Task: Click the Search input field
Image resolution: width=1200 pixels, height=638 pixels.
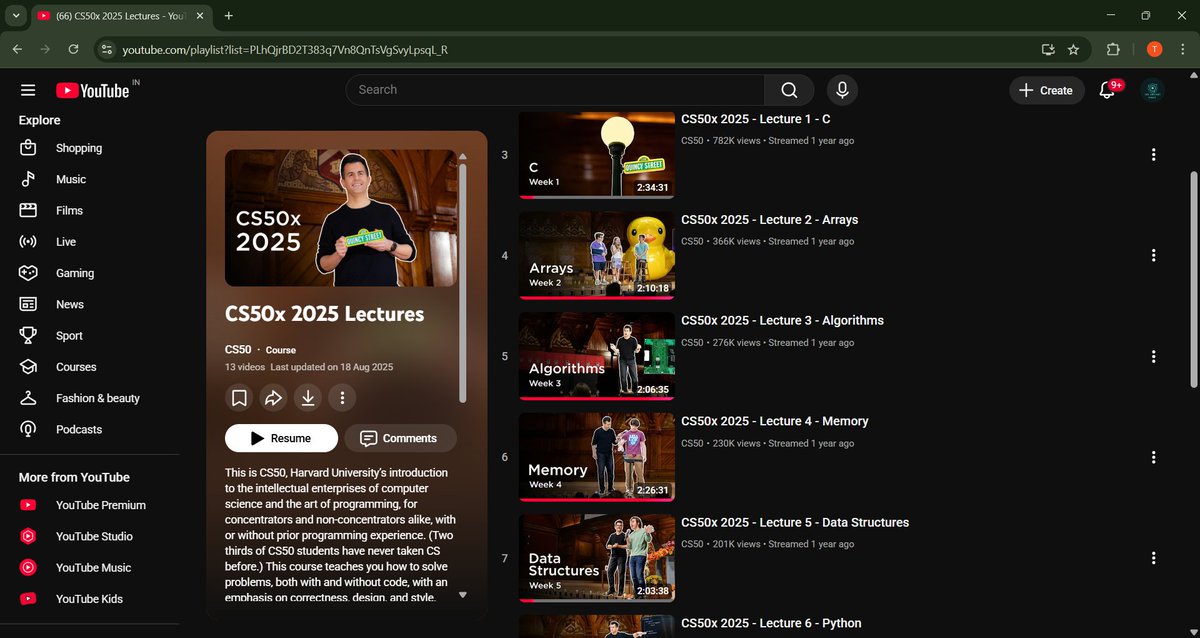Action: tap(555, 90)
